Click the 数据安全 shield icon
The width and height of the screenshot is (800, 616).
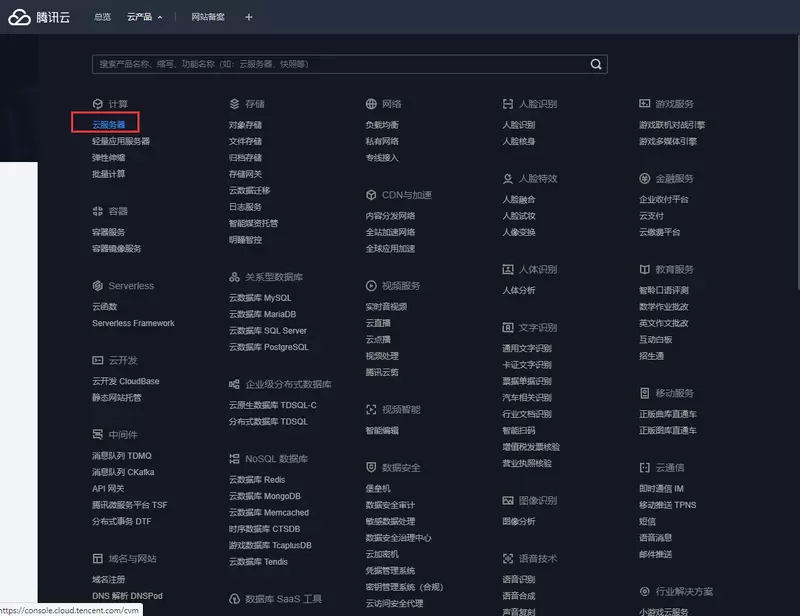pos(371,467)
